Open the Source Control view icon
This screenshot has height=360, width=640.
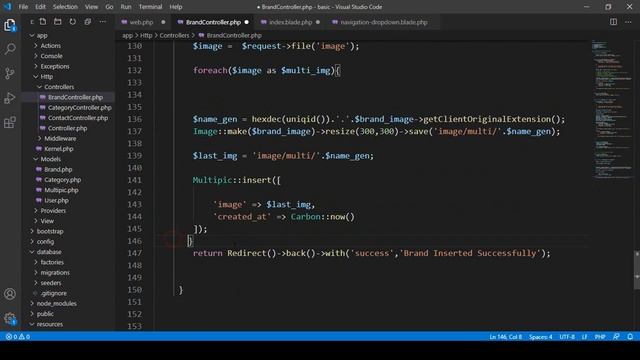pos(10,73)
